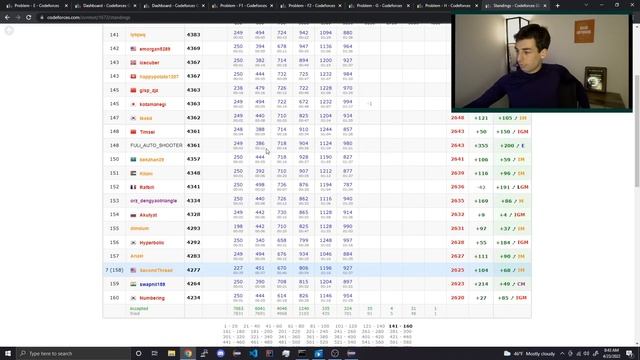Click the webcam overlay video
Viewport: 640px width, 360px height.
coord(542,62)
